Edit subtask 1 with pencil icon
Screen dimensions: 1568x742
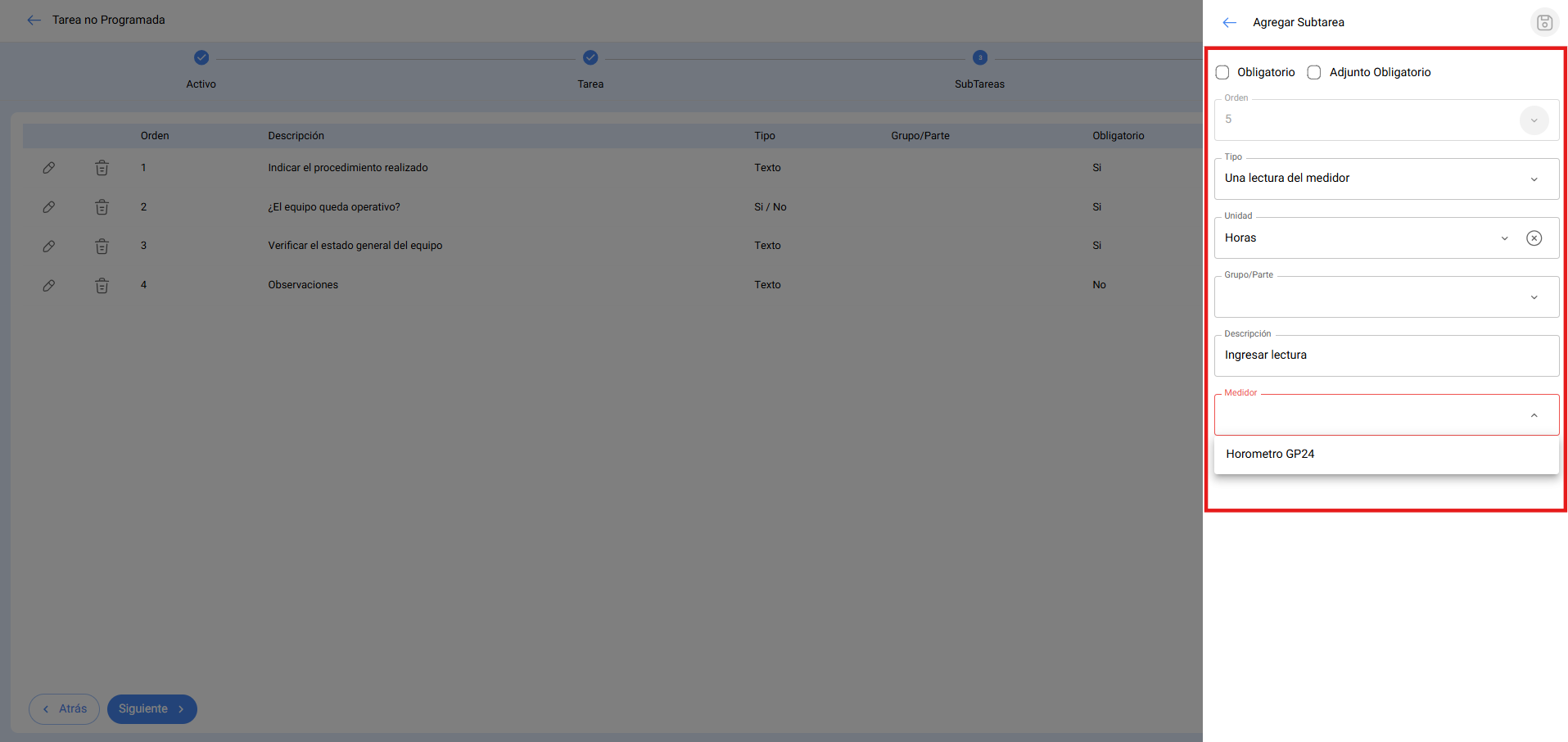pos(49,168)
